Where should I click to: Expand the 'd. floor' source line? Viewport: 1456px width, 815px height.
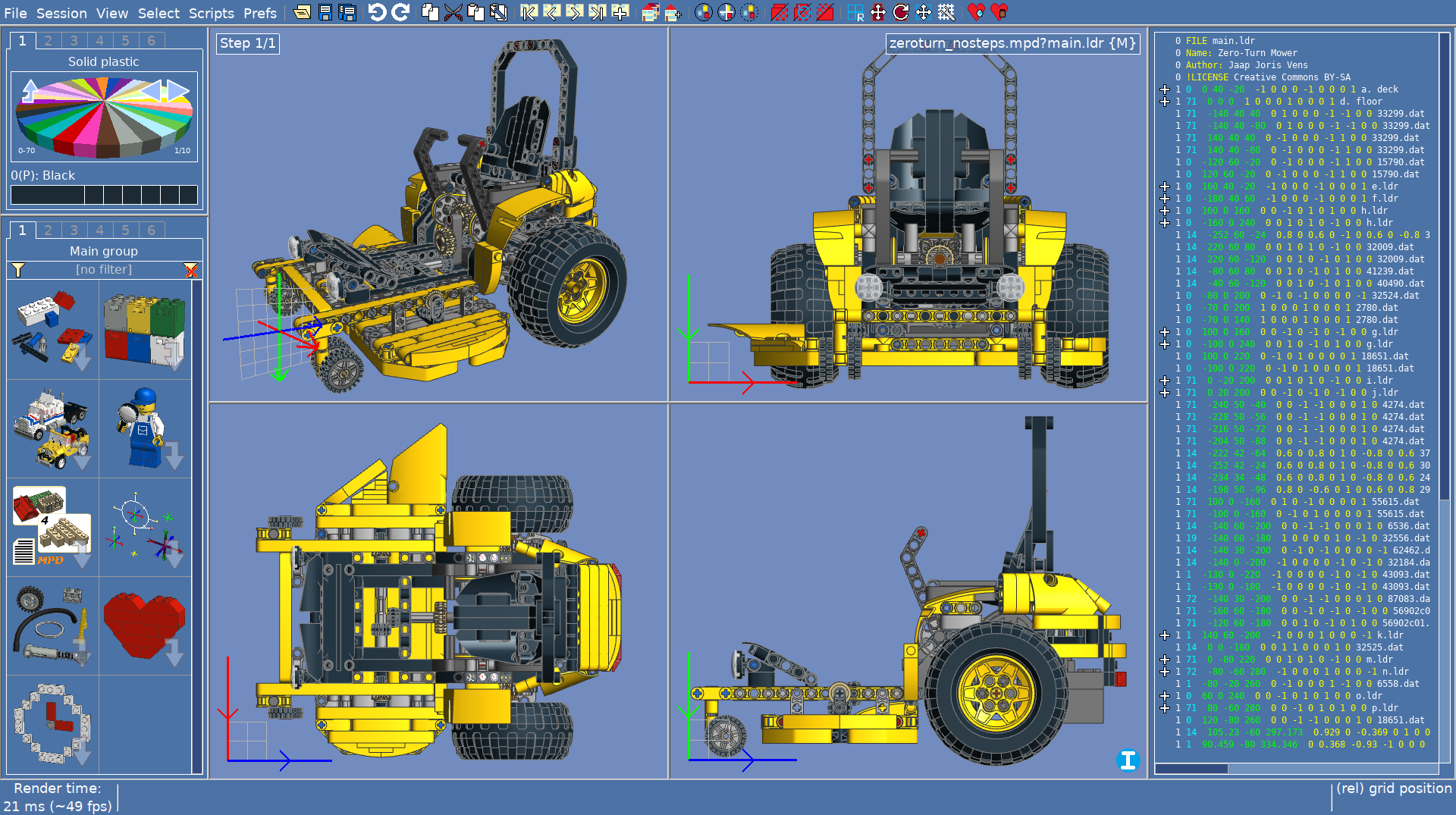tap(1165, 102)
